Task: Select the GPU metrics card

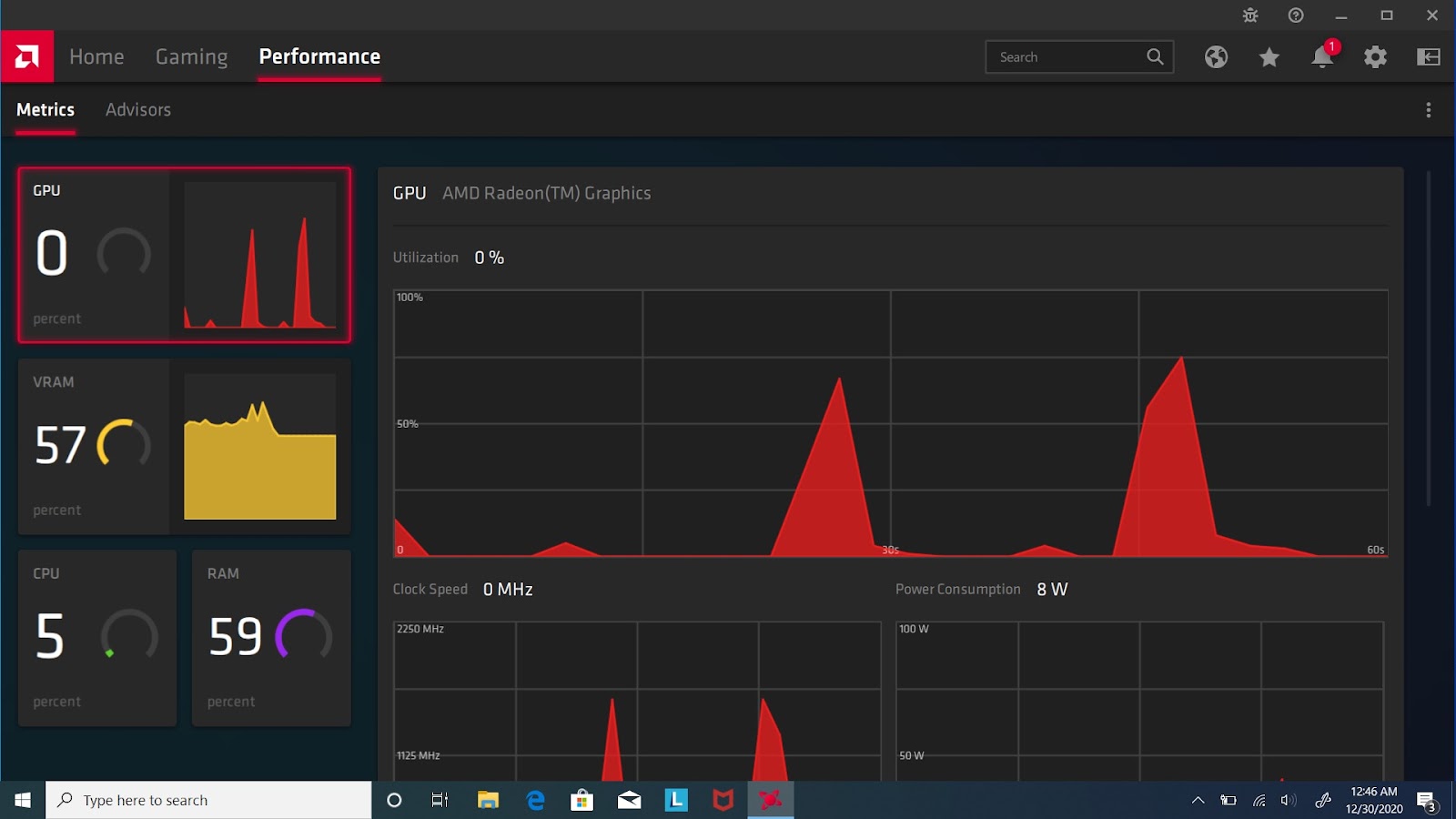Action: pyautogui.click(x=184, y=255)
